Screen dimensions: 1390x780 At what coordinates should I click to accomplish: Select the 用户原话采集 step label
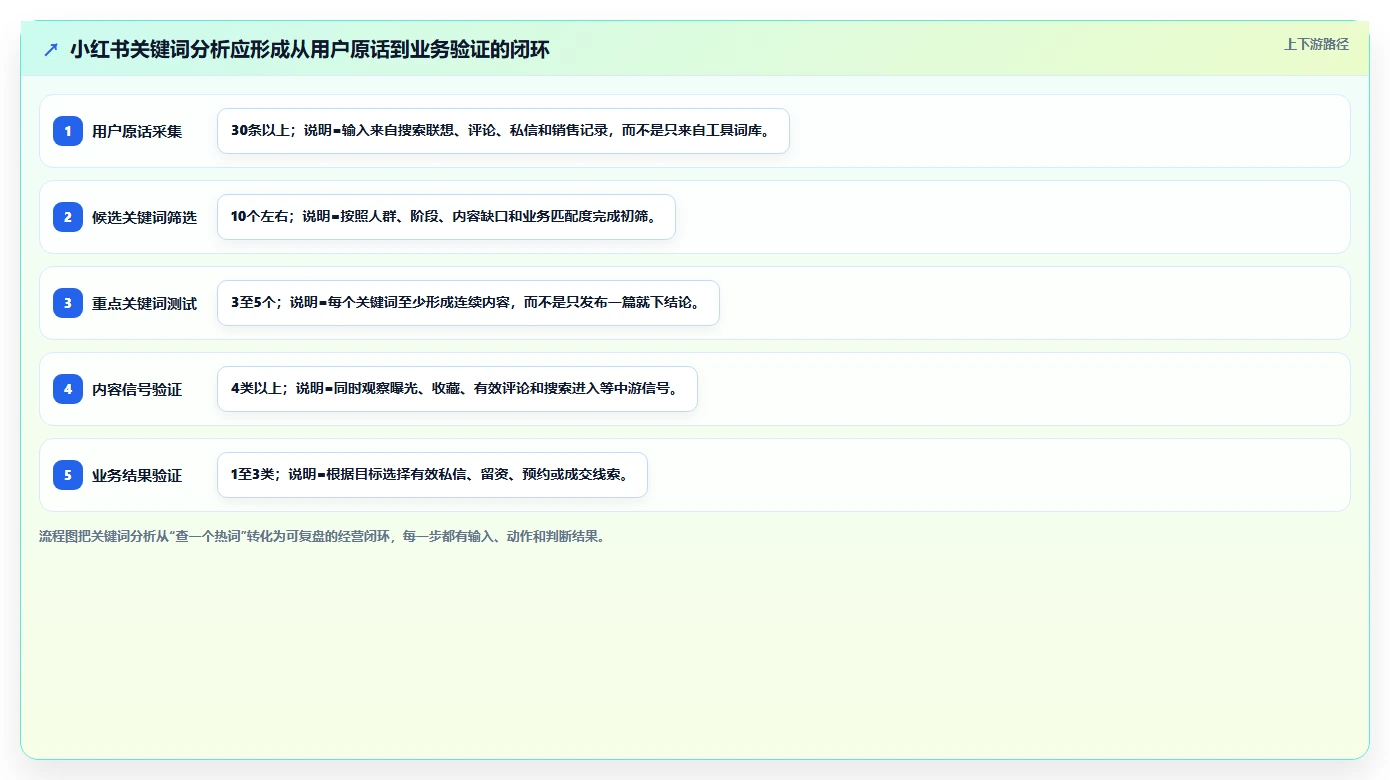[137, 131]
